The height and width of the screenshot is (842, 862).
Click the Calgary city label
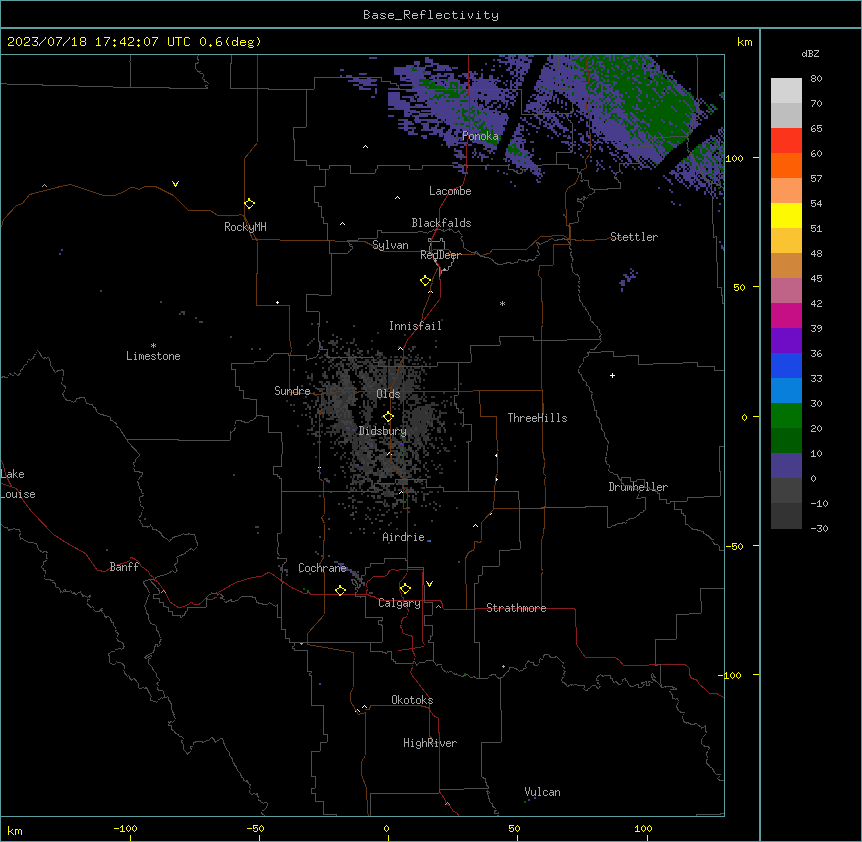click(399, 603)
